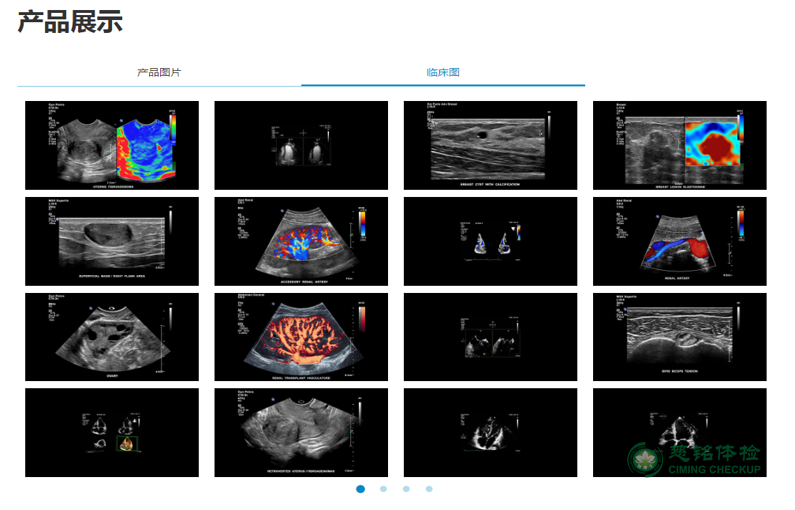Go to the first carousel page dot
Viewport: 795px width, 510px height.
pos(360,489)
